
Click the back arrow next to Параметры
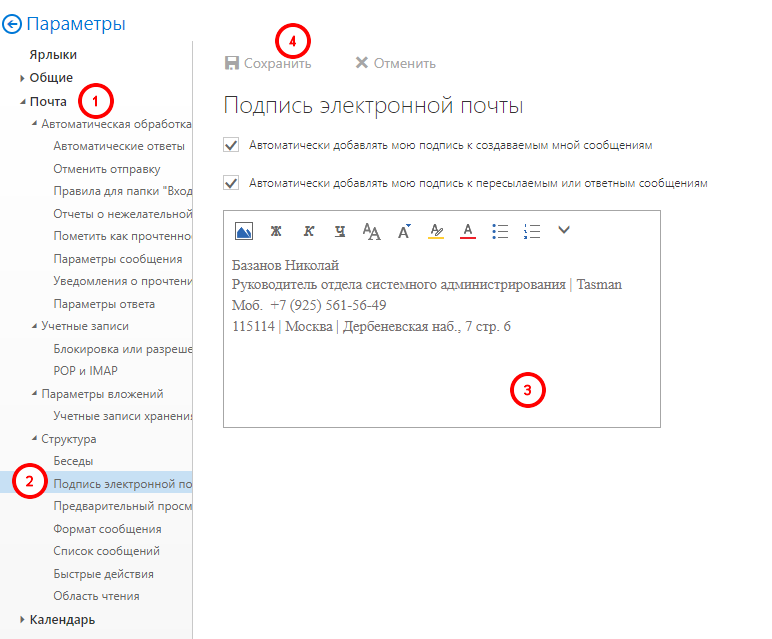(x=13, y=24)
